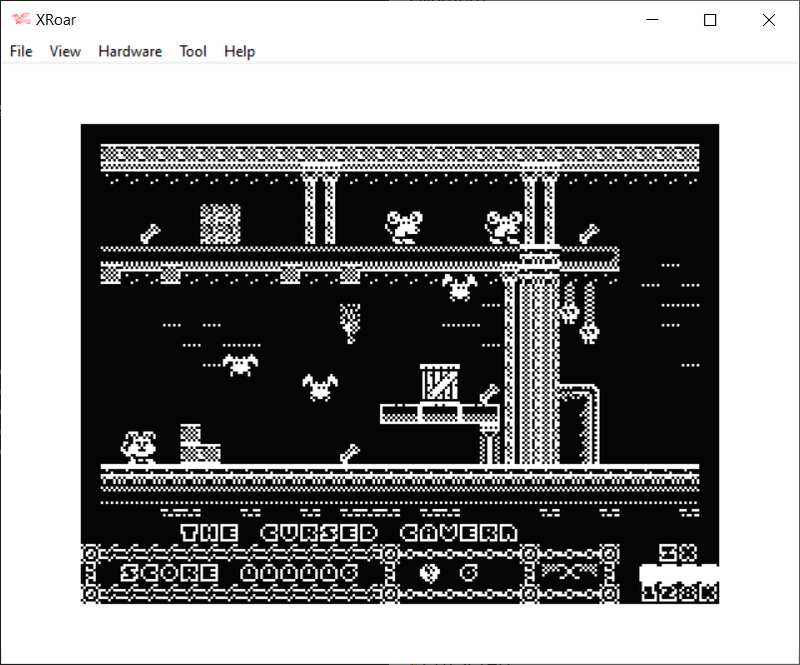This screenshot has width=800, height=665.
Task: Open the Help menu
Action: tap(239, 51)
